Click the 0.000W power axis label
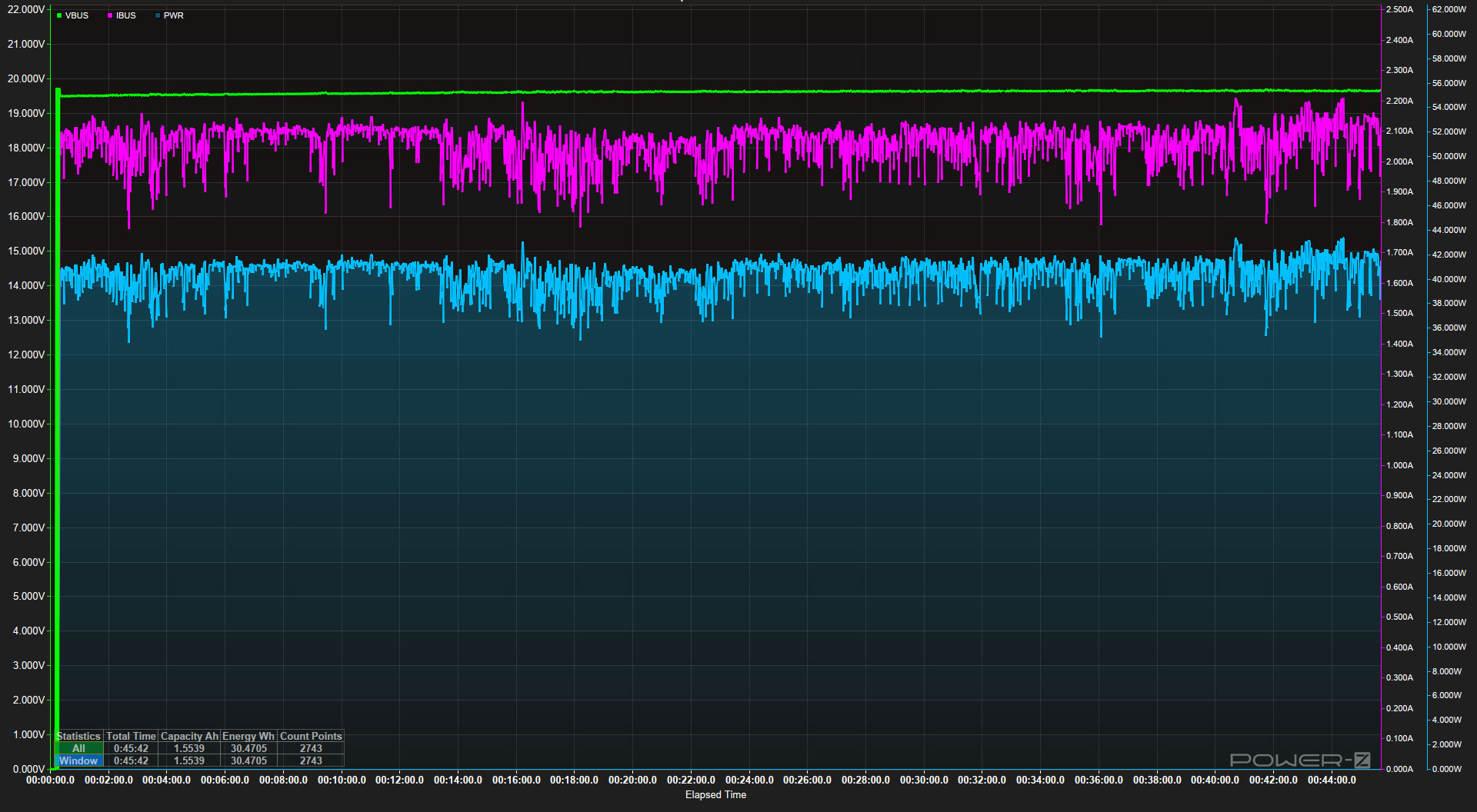The image size is (1477, 812). coord(1447,769)
